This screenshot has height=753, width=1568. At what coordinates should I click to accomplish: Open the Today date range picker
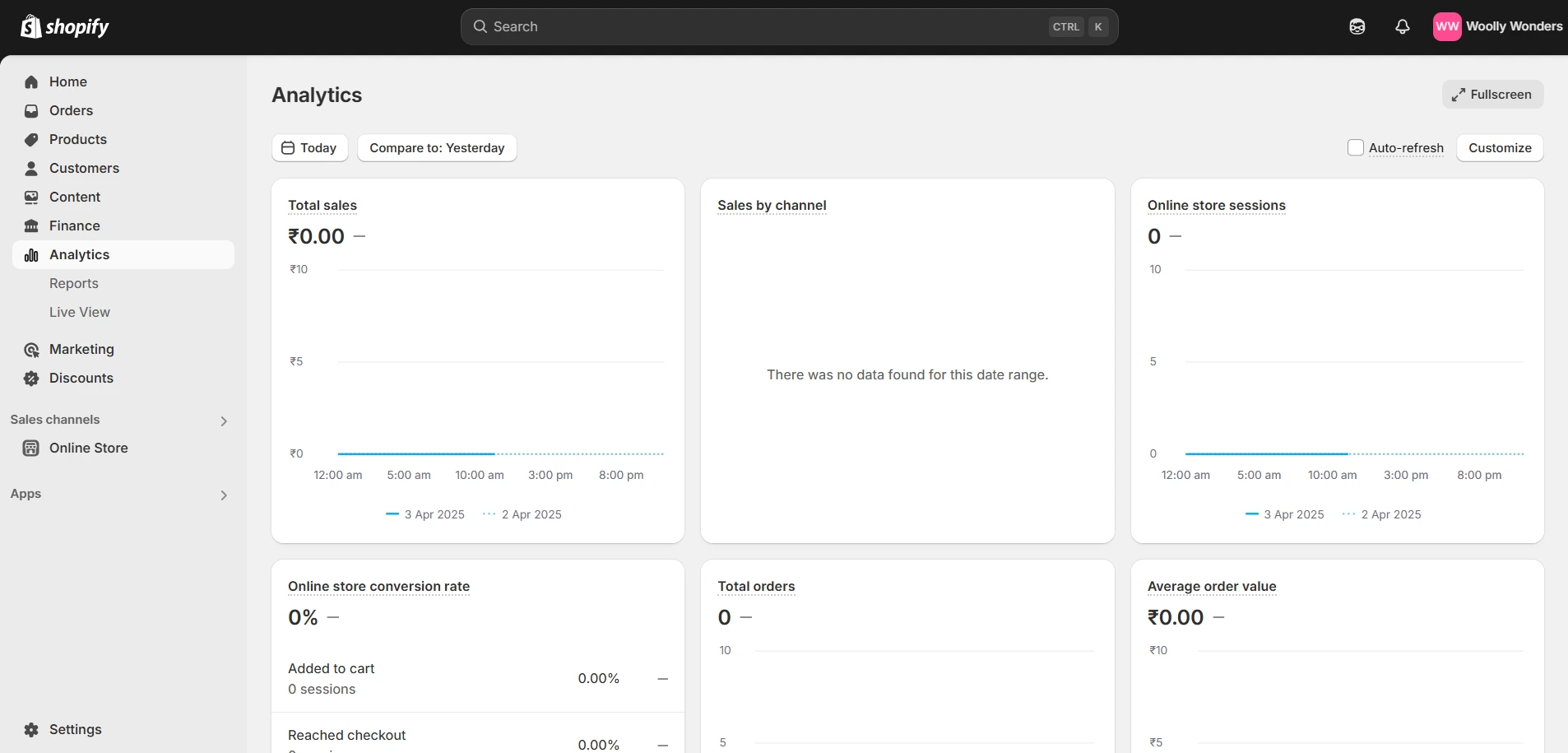pyautogui.click(x=309, y=148)
